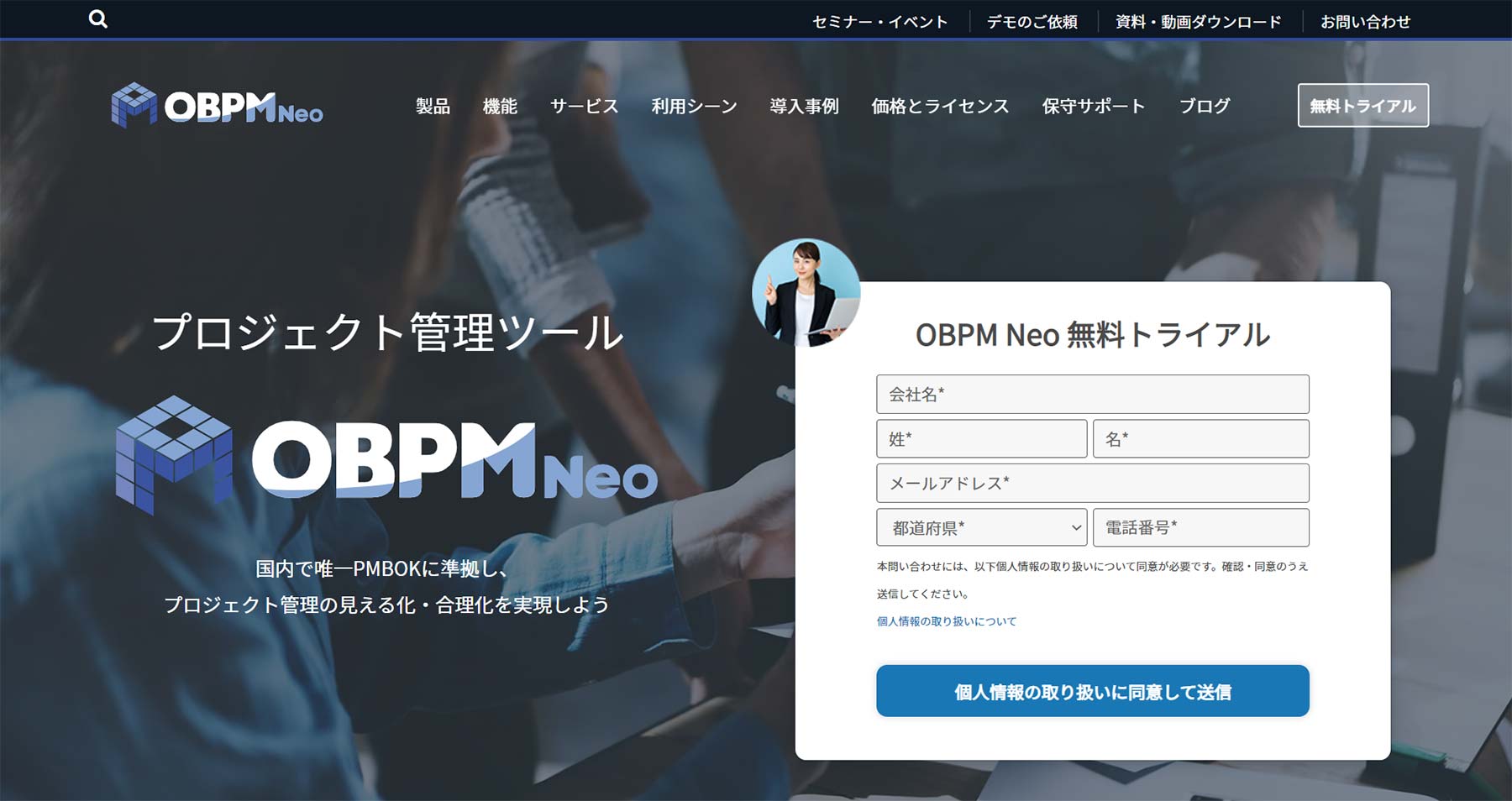1512x801 pixels.
Task: Click 個人情報の取り扱いに同意して送信 button
Action: click(1092, 691)
